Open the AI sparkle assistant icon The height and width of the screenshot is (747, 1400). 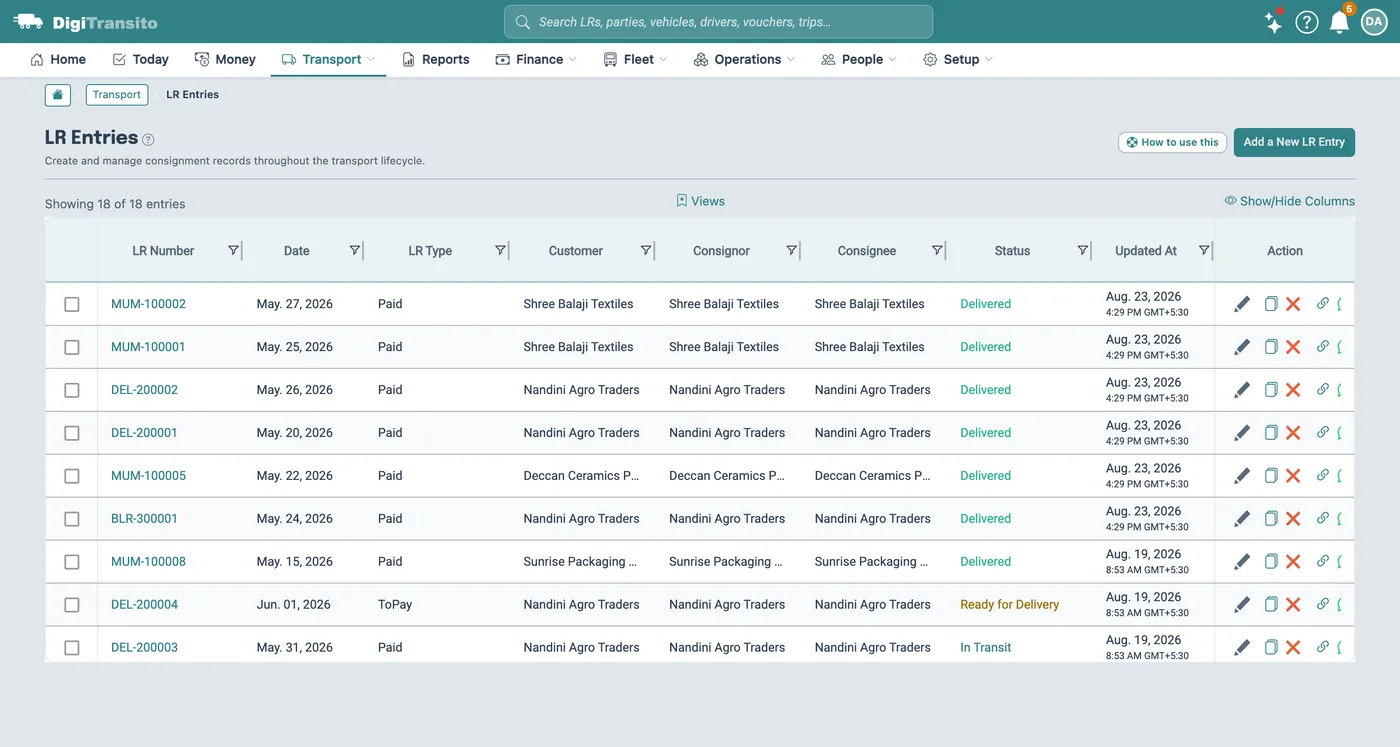pyautogui.click(x=1273, y=22)
